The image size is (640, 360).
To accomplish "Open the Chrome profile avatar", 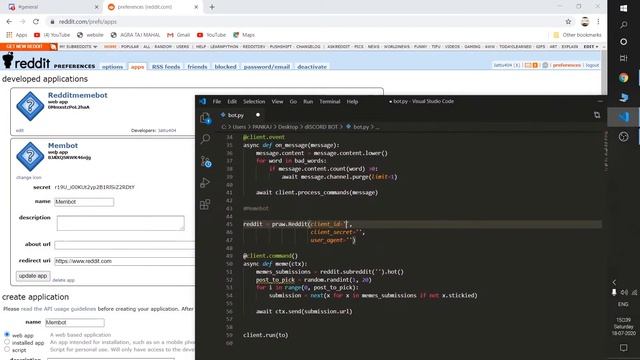I will pos(585,22).
